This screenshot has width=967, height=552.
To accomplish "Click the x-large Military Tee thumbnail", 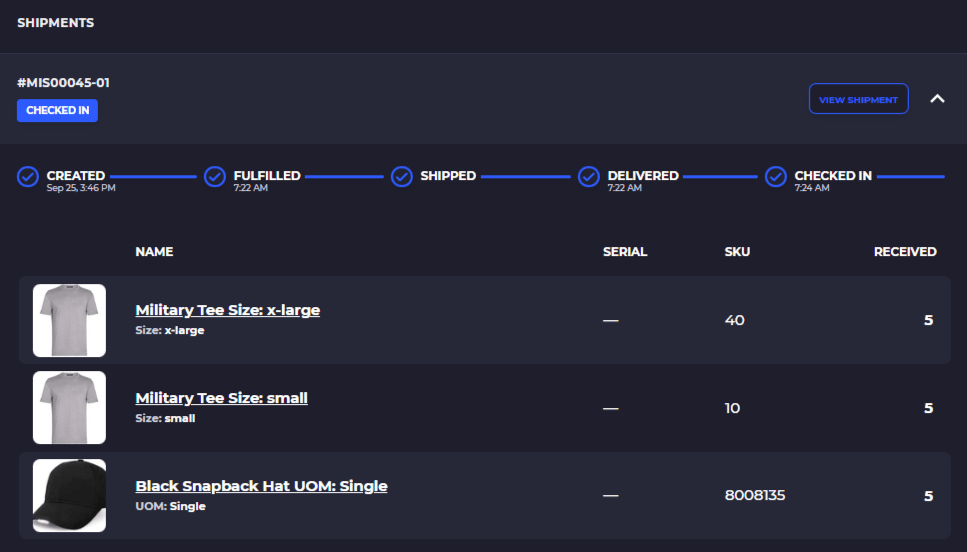I will pos(69,320).
